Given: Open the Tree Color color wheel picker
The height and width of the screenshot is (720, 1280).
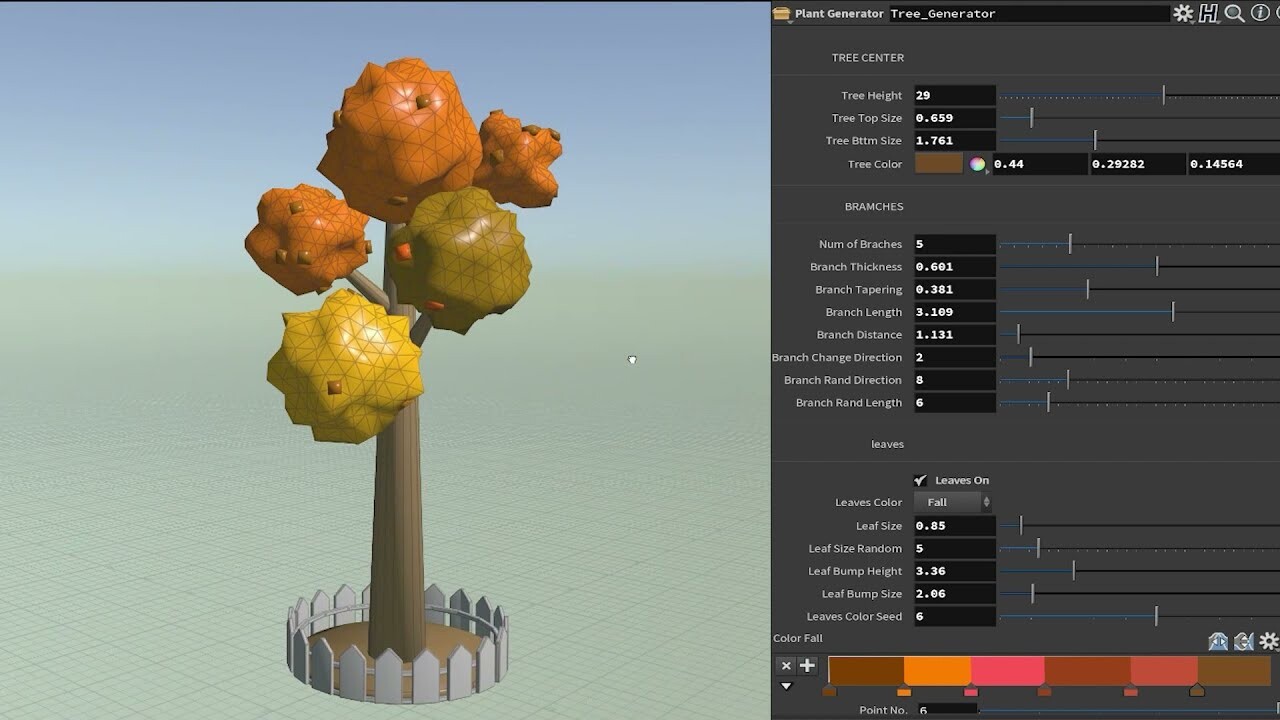Looking at the screenshot, I should point(976,163).
